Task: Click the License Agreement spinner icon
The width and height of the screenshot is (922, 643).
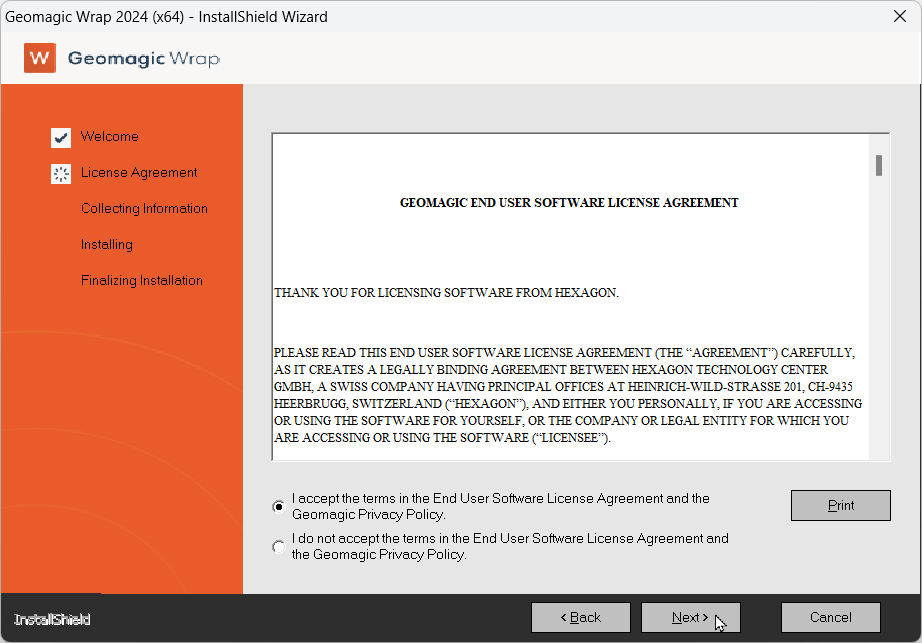Action: click(61, 174)
